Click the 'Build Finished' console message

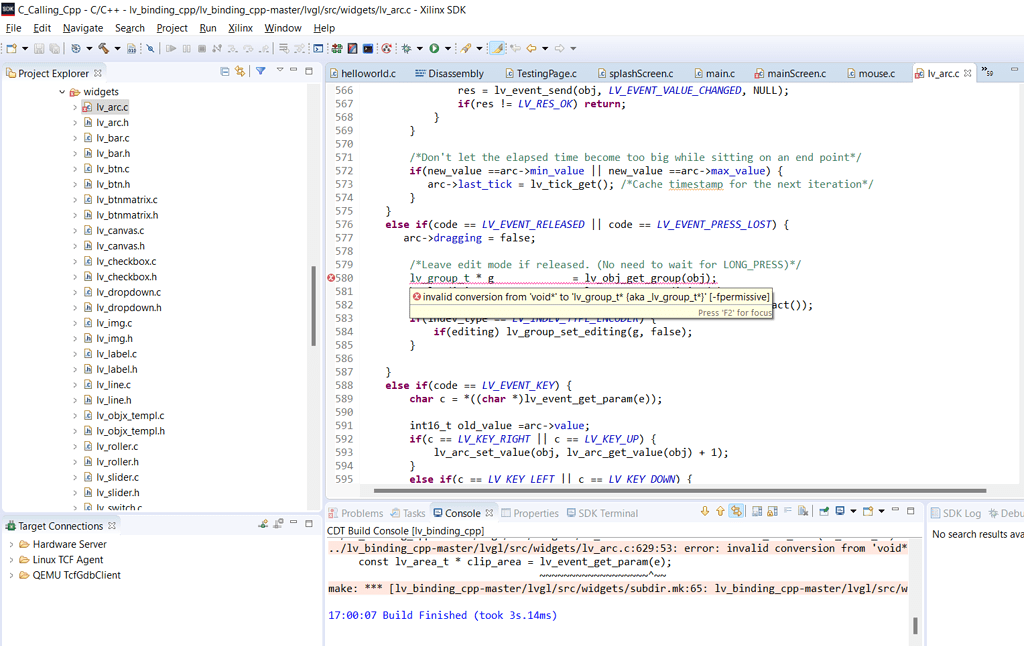(x=443, y=615)
